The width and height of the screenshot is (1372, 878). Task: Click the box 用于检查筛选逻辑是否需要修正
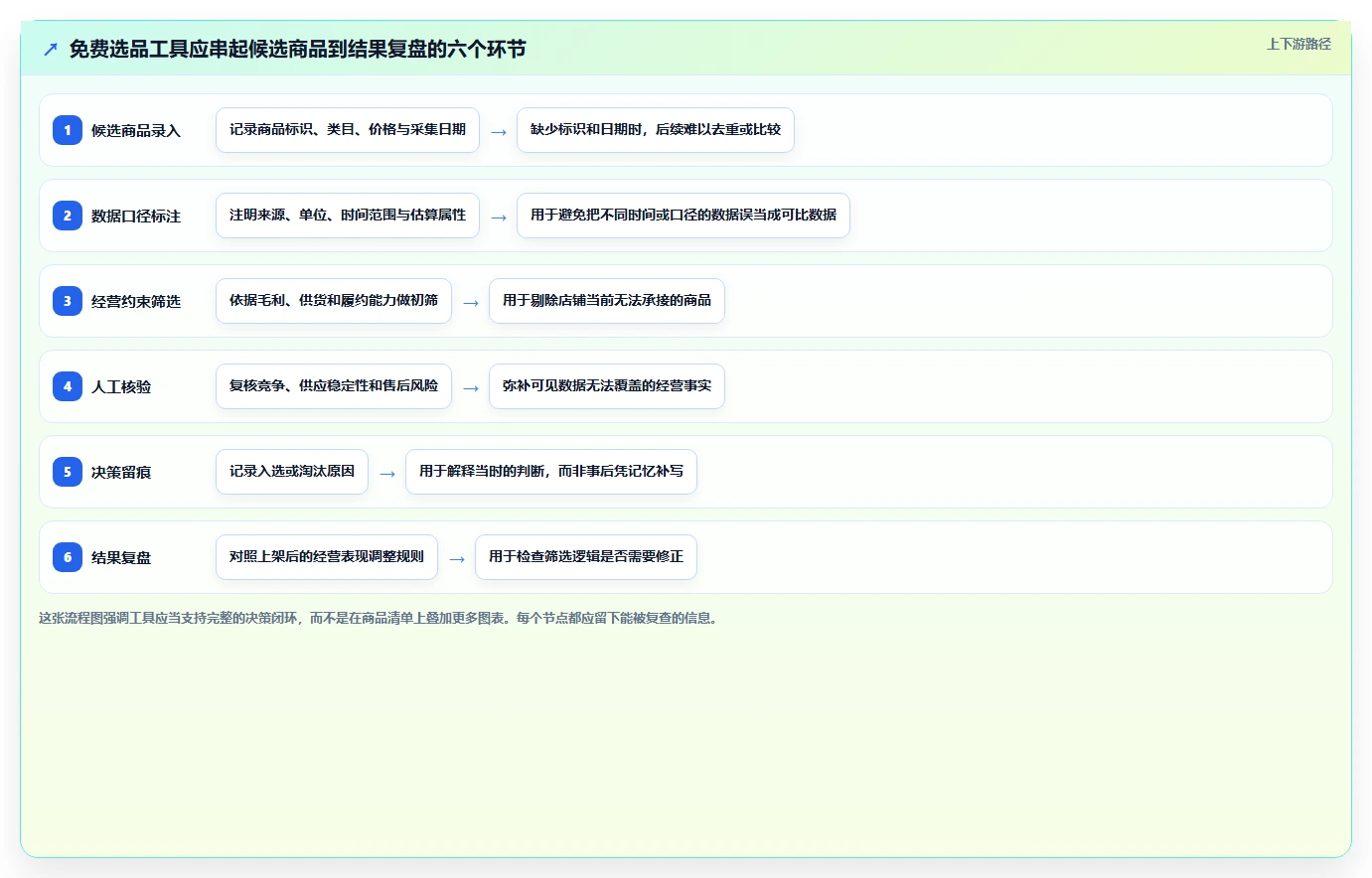pyautogui.click(x=586, y=557)
